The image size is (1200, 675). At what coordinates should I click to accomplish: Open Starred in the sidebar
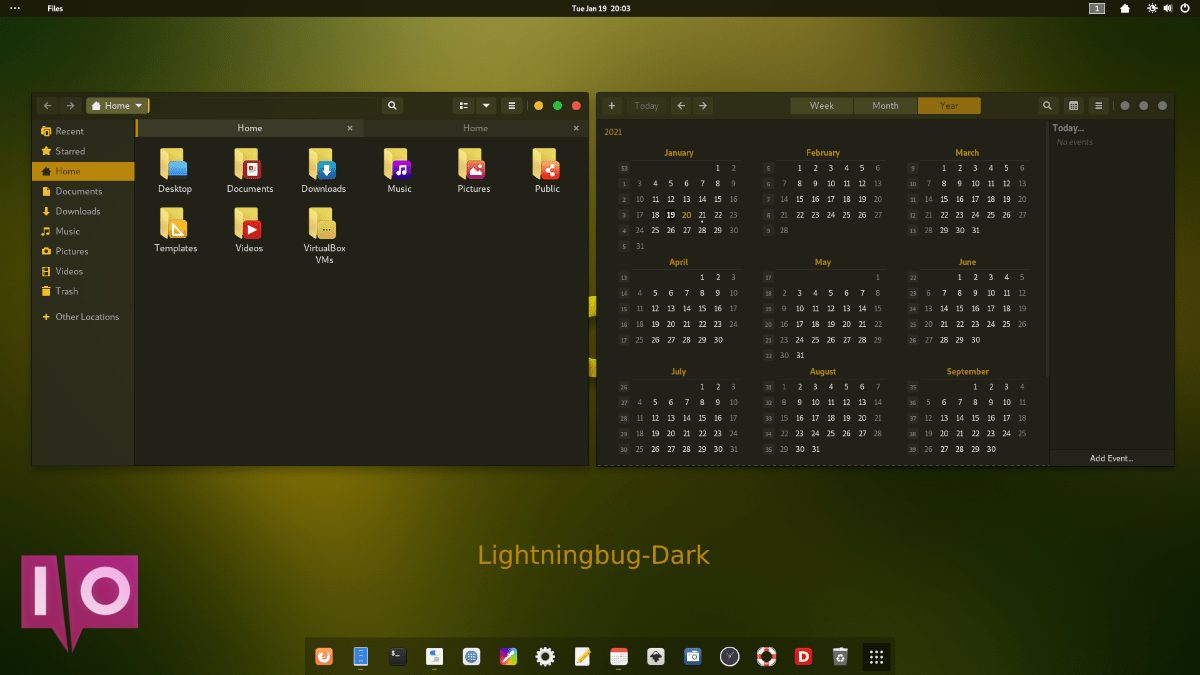(83, 151)
